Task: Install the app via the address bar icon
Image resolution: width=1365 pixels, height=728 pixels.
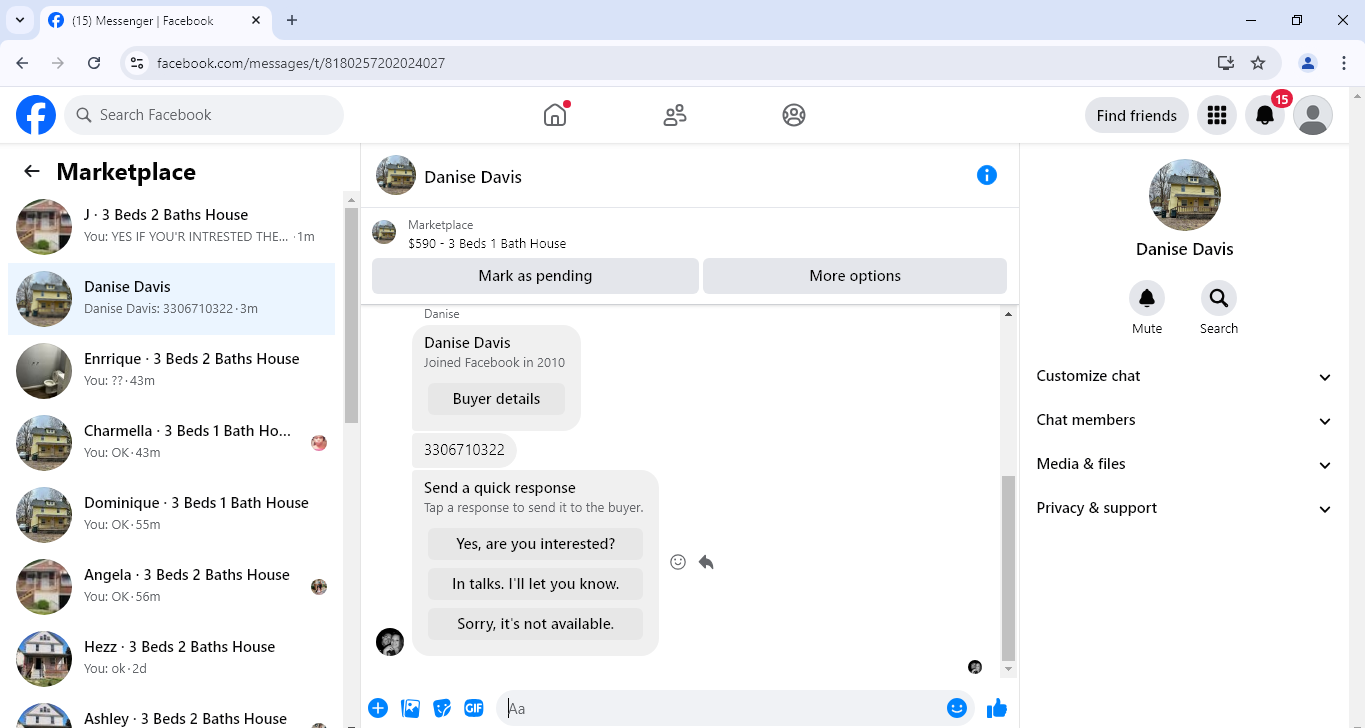Action: pos(1226,63)
